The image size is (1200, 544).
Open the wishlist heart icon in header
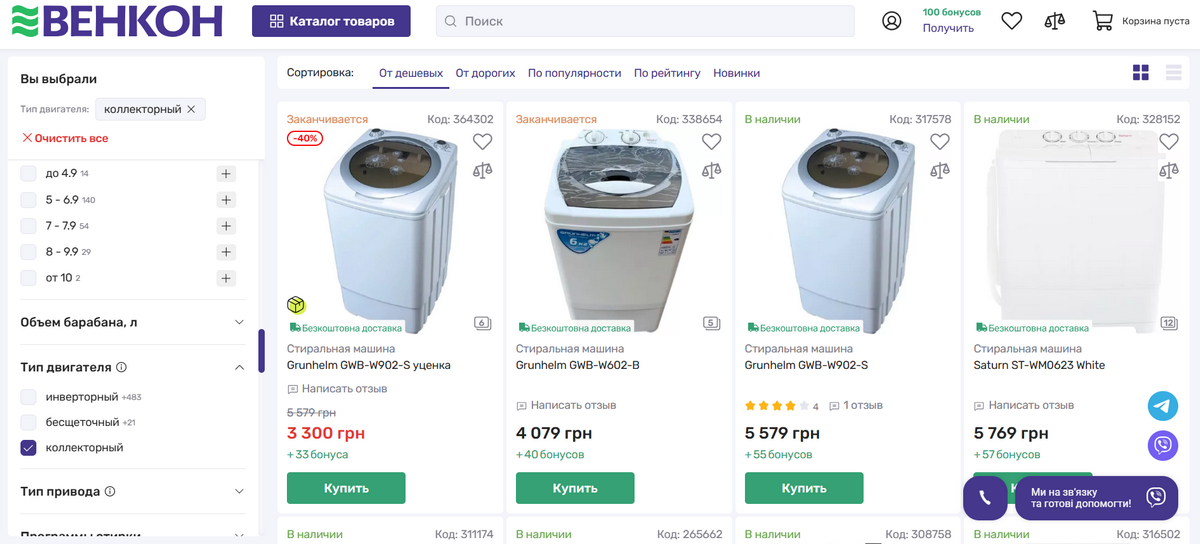click(1012, 21)
